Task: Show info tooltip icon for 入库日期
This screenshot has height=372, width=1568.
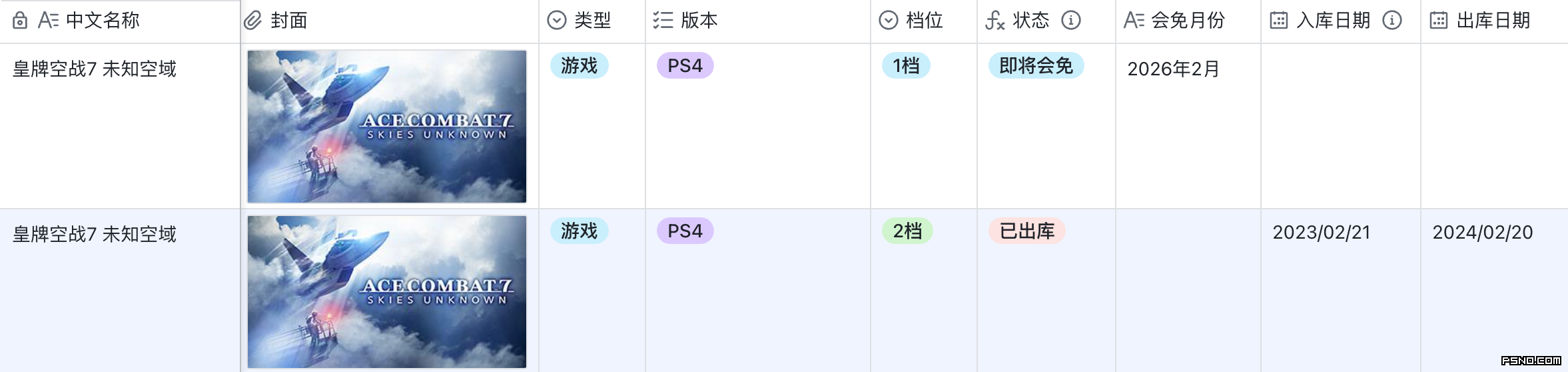Action: click(1391, 21)
